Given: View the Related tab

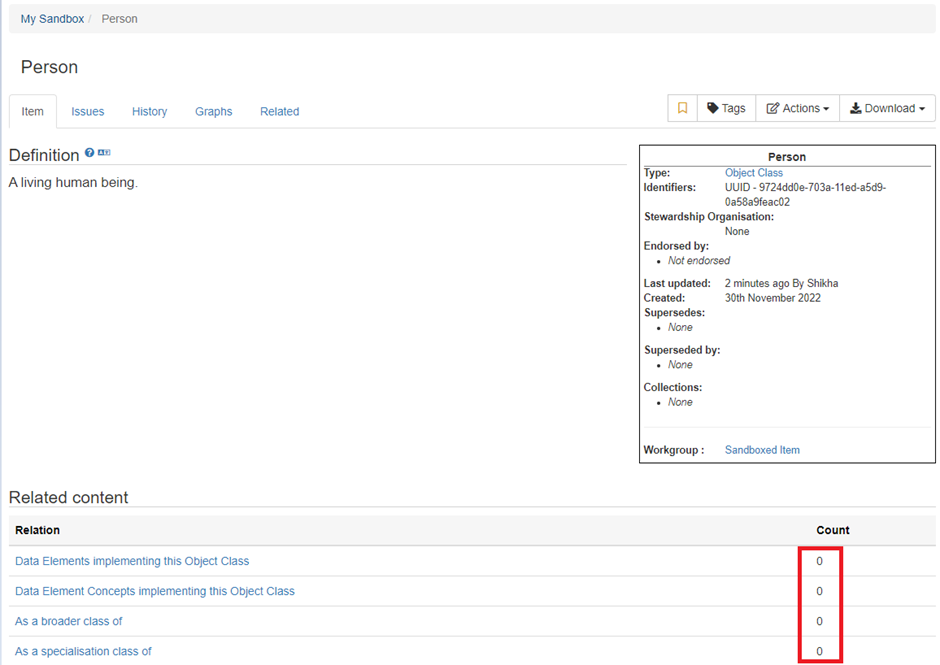Looking at the screenshot, I should click(279, 112).
